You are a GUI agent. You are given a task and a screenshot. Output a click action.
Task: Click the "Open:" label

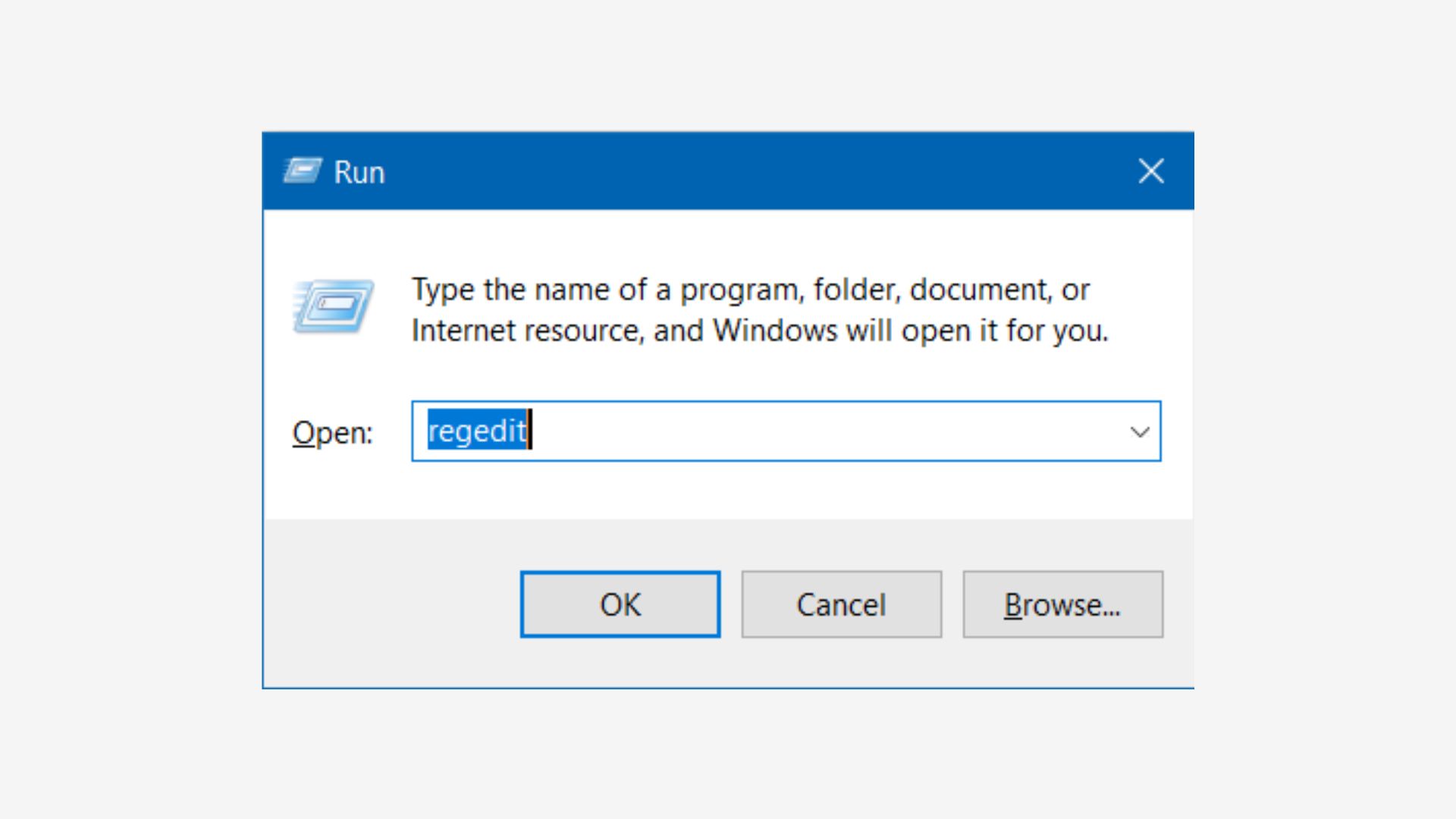click(332, 433)
